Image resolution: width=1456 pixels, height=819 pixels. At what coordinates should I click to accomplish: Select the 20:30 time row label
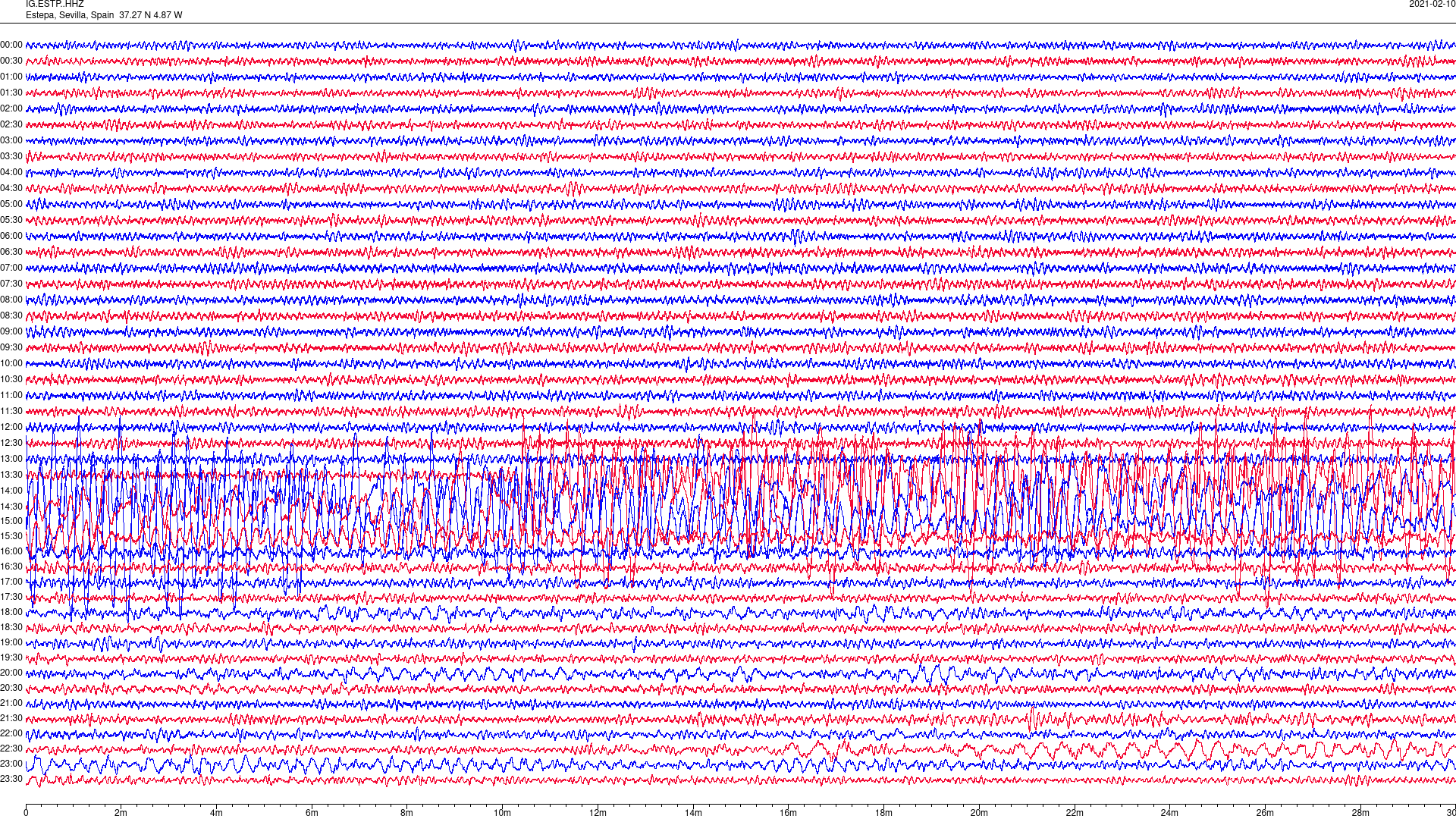pos(11,688)
